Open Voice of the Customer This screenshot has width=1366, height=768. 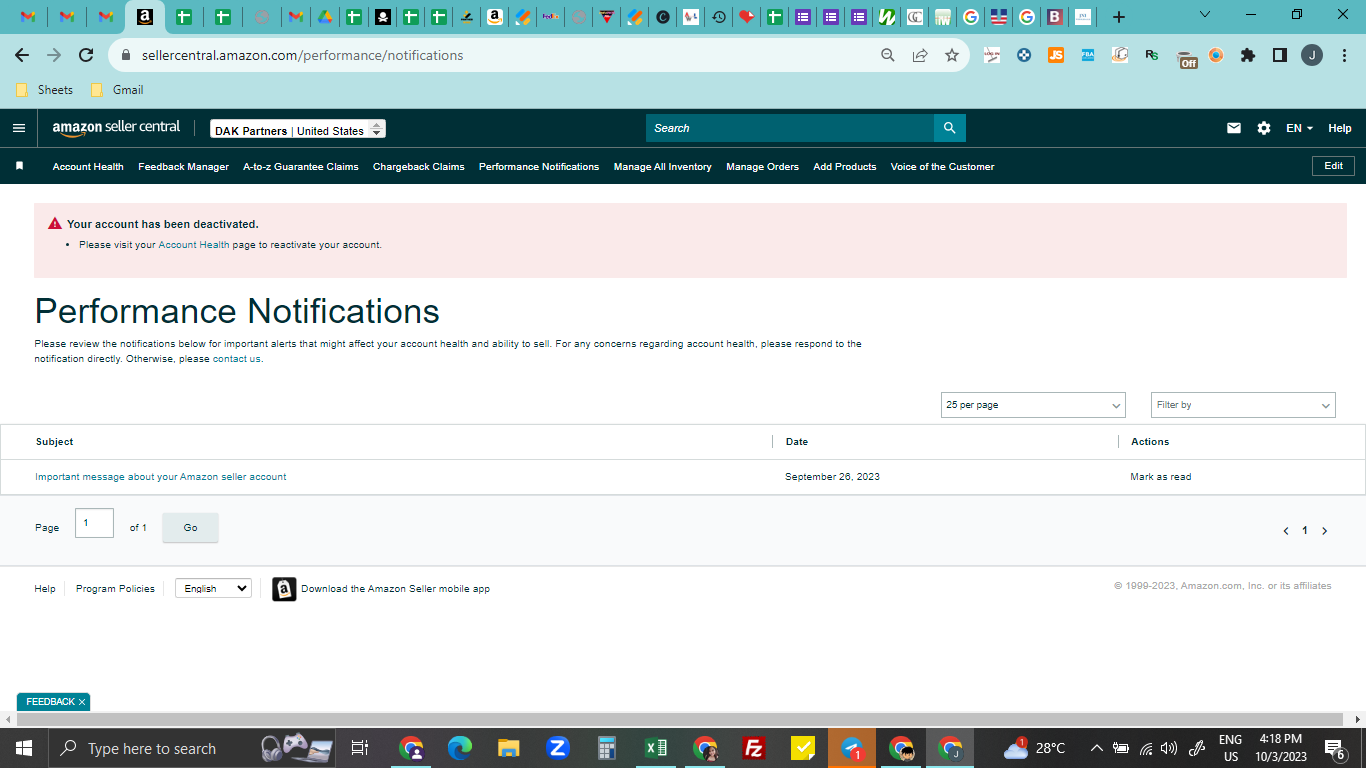pos(943,167)
